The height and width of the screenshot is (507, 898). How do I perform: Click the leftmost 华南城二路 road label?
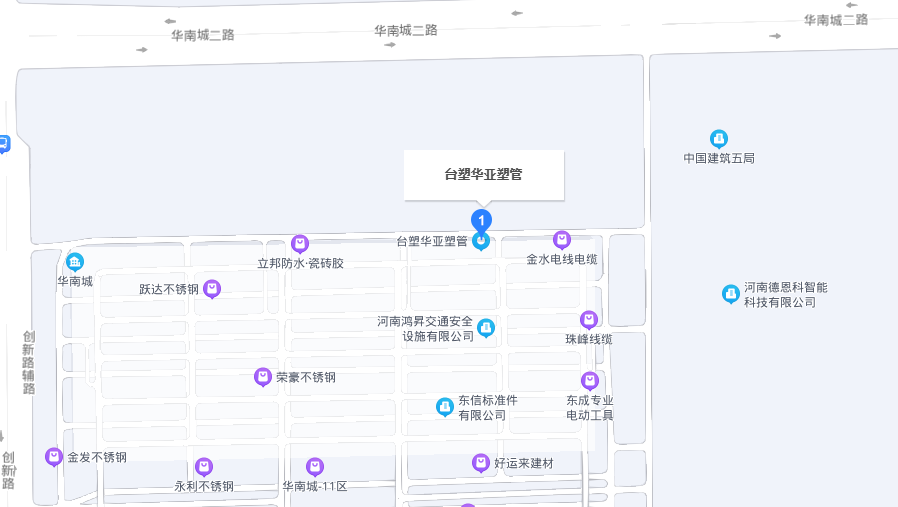[203, 35]
